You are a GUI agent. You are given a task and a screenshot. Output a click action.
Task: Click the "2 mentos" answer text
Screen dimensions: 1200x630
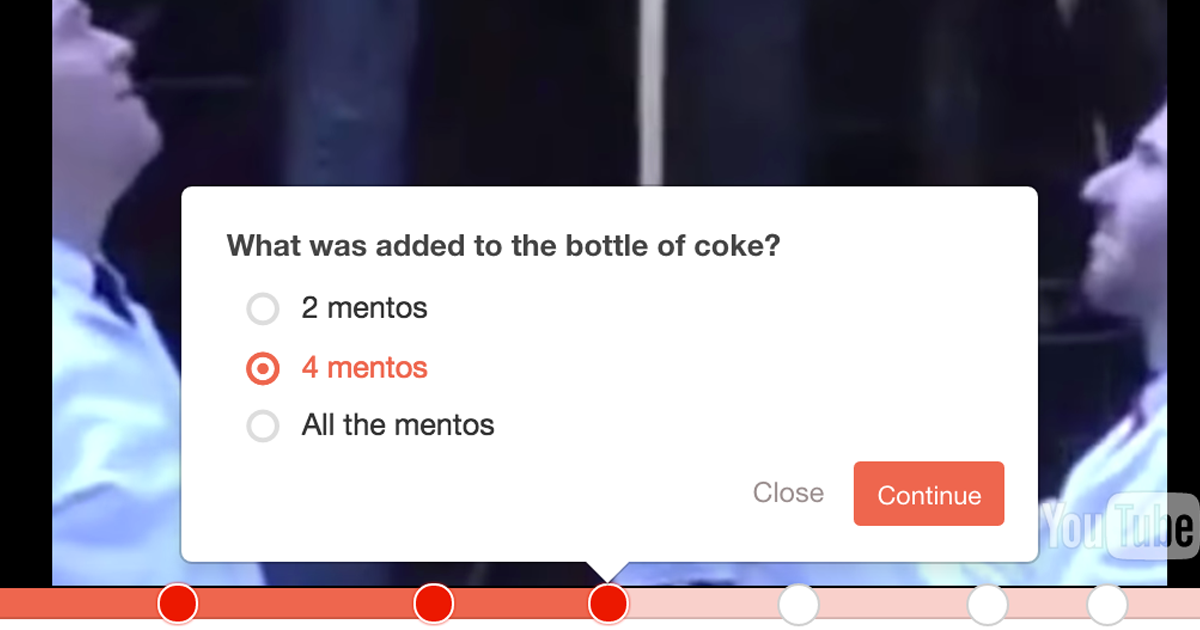[364, 308]
